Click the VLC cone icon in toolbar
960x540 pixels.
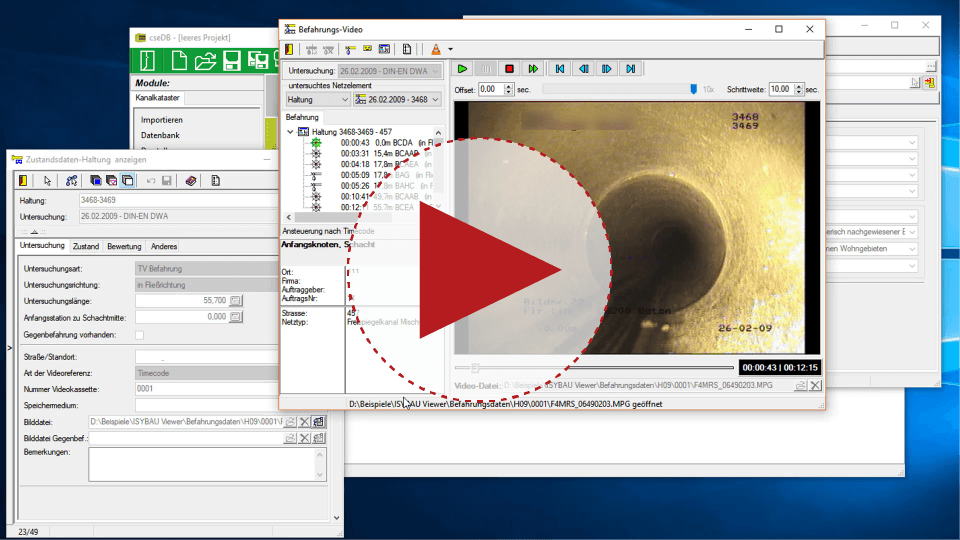pyautogui.click(x=435, y=49)
